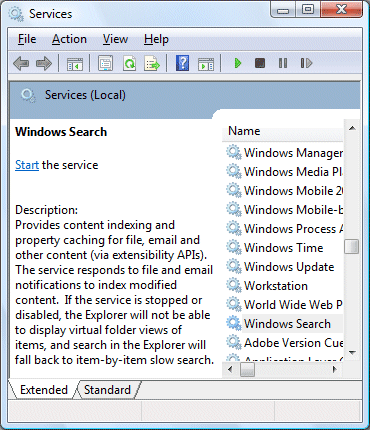Click gear icon beside Windows Search row
The width and height of the screenshot is (370, 430).
[x=234, y=323]
